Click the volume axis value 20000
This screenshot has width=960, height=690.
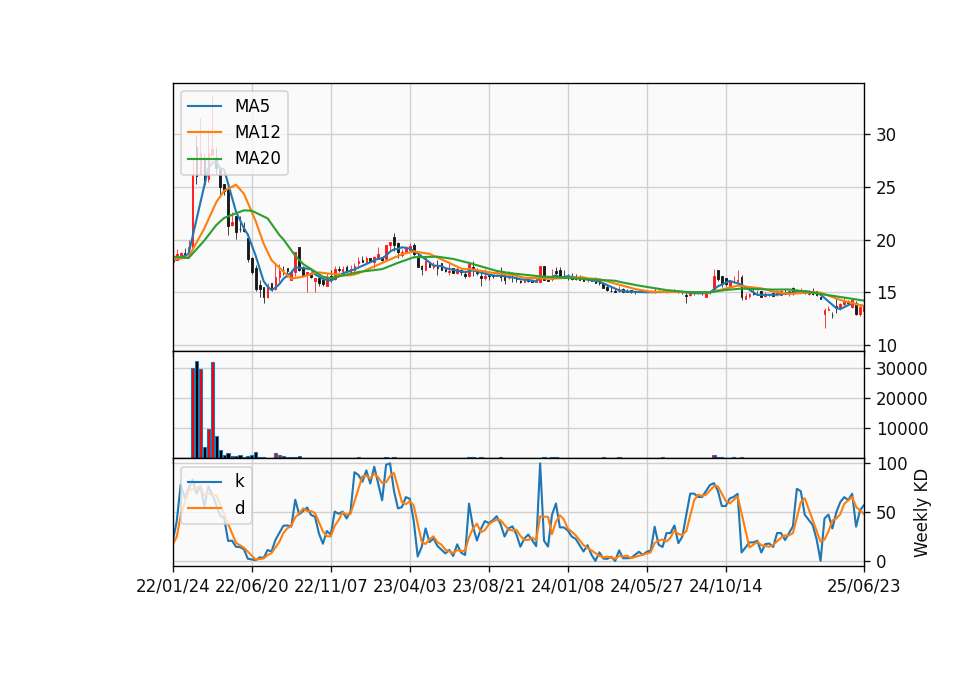tap(902, 399)
